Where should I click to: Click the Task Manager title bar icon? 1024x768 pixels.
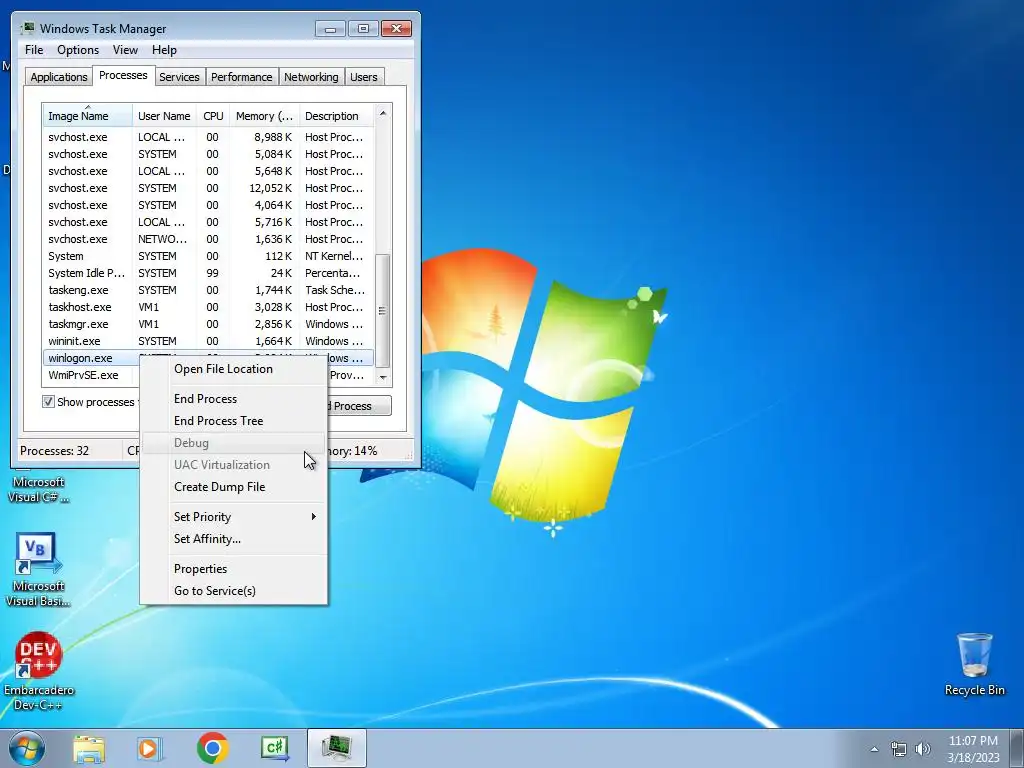(x=27, y=29)
